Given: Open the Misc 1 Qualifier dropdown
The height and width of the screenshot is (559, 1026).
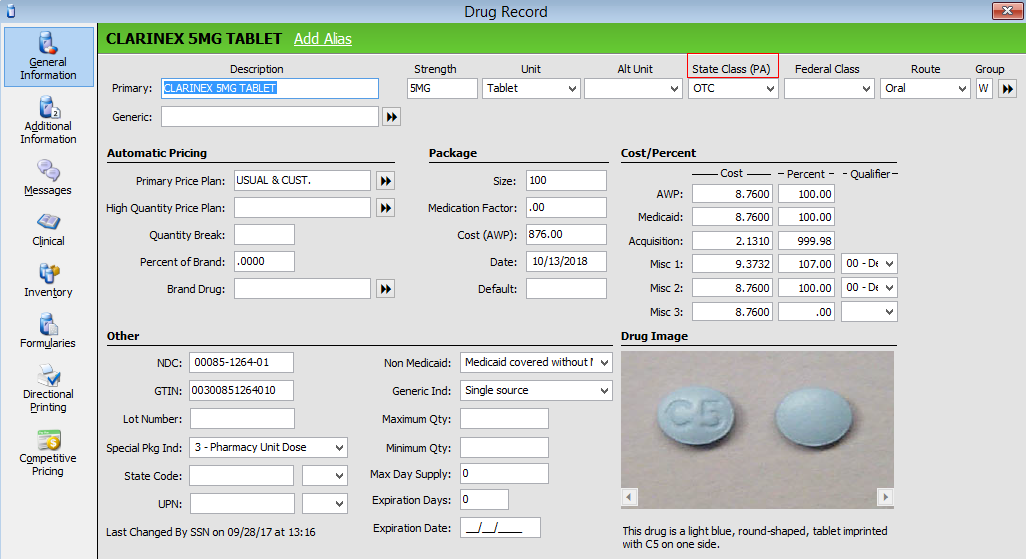Looking at the screenshot, I should [x=869, y=264].
